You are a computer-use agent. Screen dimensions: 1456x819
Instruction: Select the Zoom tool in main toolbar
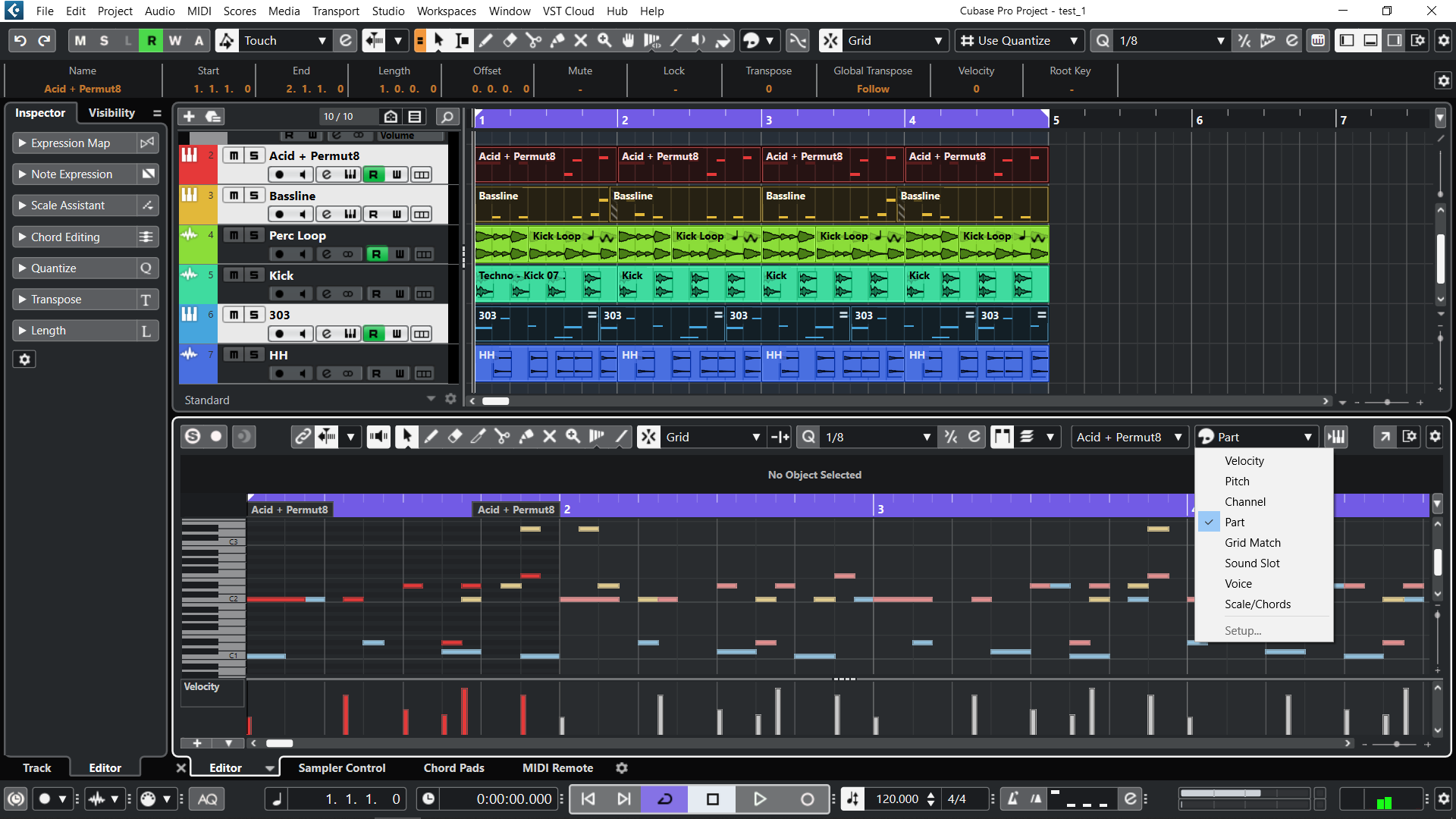[604, 41]
